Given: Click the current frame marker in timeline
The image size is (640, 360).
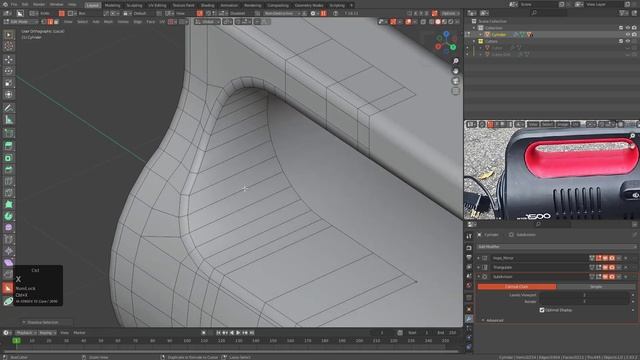Looking at the screenshot, I should 16,340.
